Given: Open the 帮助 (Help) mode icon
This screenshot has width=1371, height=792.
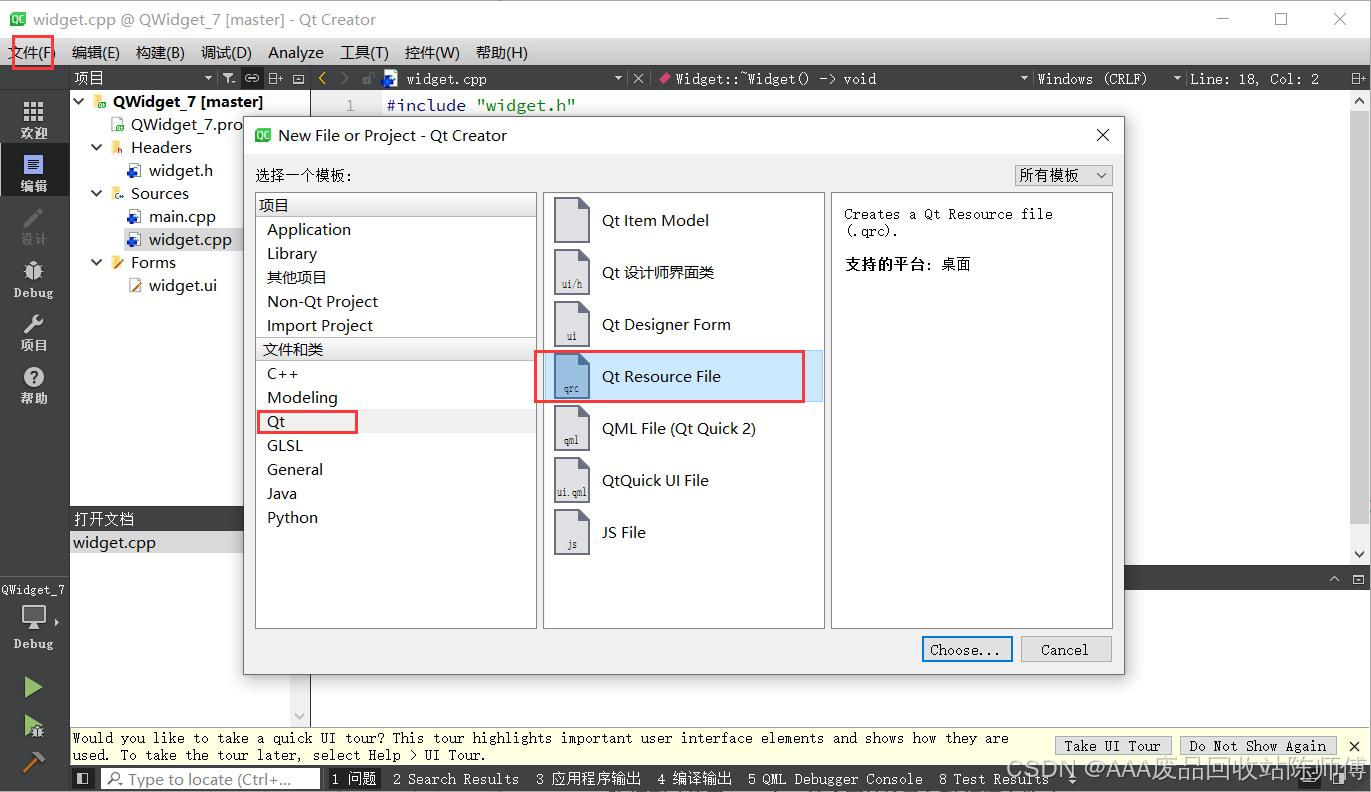Looking at the screenshot, I should pyautogui.click(x=34, y=385).
